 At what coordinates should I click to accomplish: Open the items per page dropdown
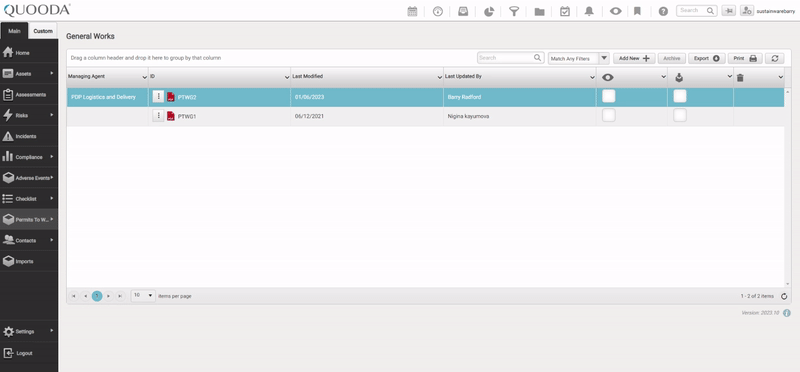pos(143,295)
